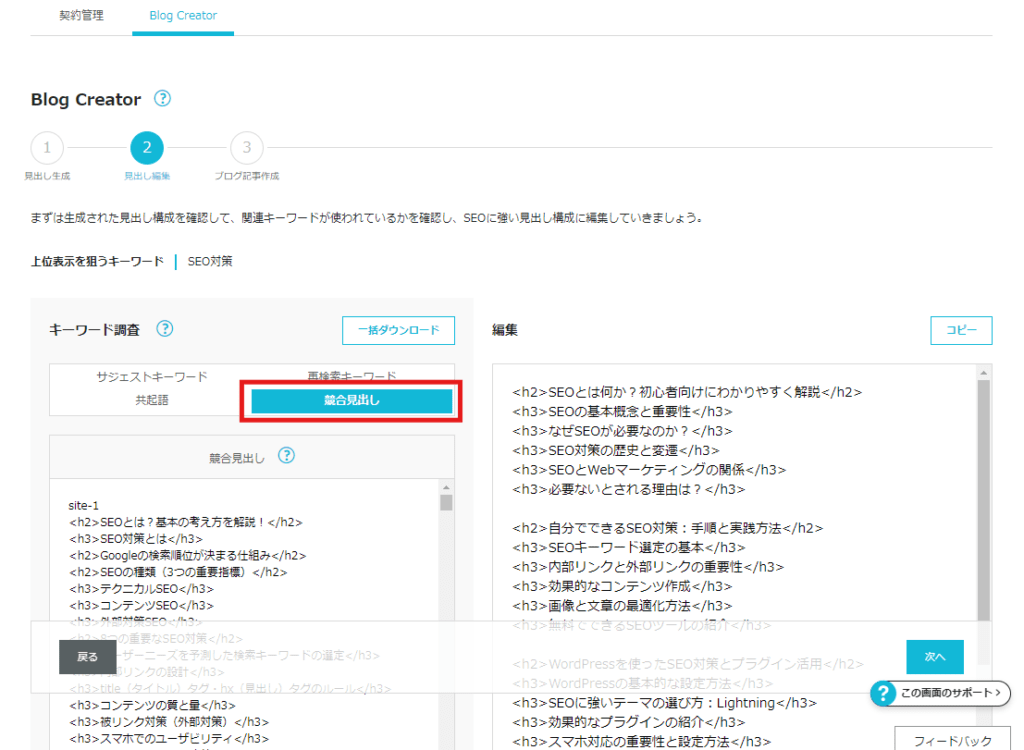Open the フィードバック button
Image resolution: width=1024 pixels, height=750 pixels.
[952, 740]
